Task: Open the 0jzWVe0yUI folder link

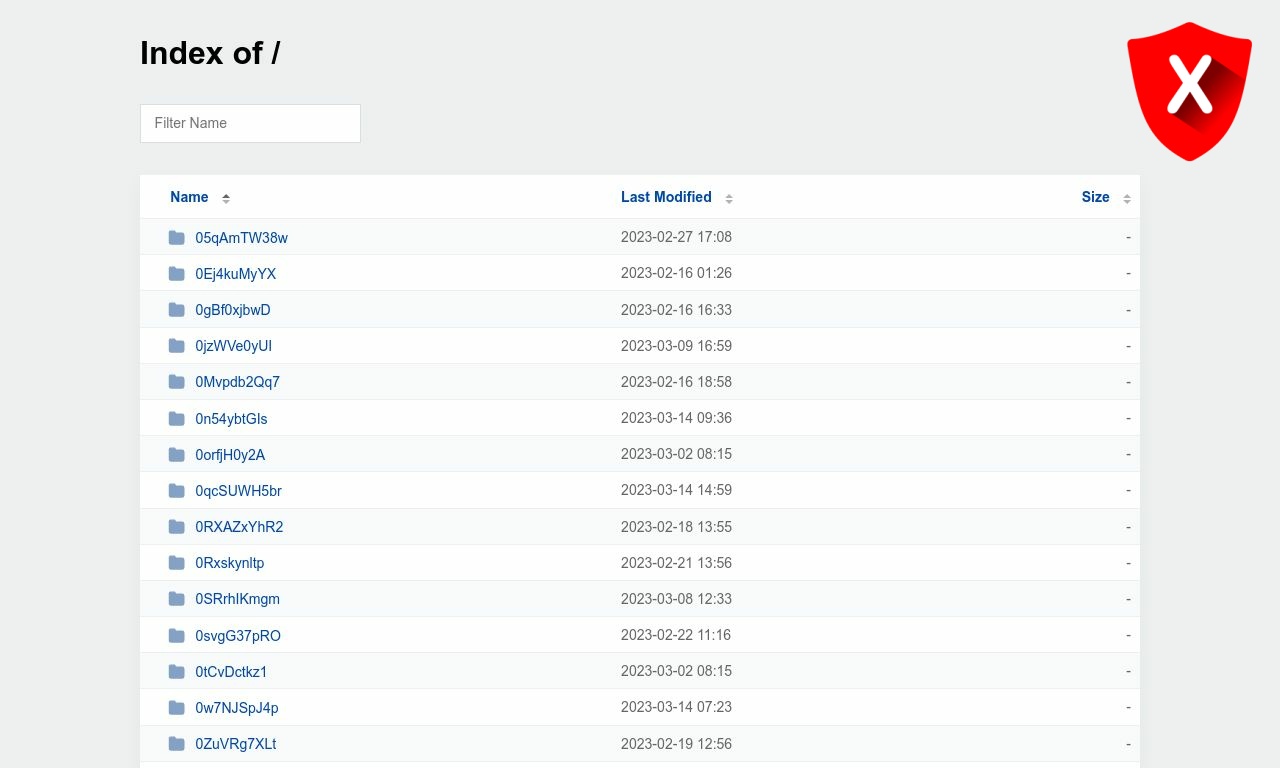Action: coord(233,346)
